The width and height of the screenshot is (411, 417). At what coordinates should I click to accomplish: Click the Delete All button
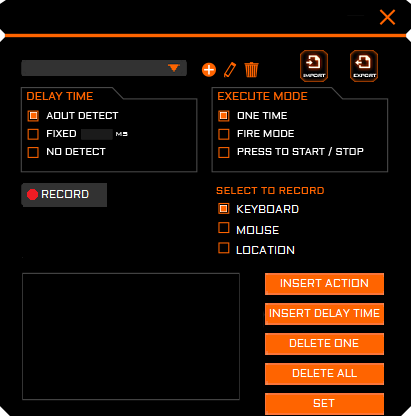[x=324, y=374]
